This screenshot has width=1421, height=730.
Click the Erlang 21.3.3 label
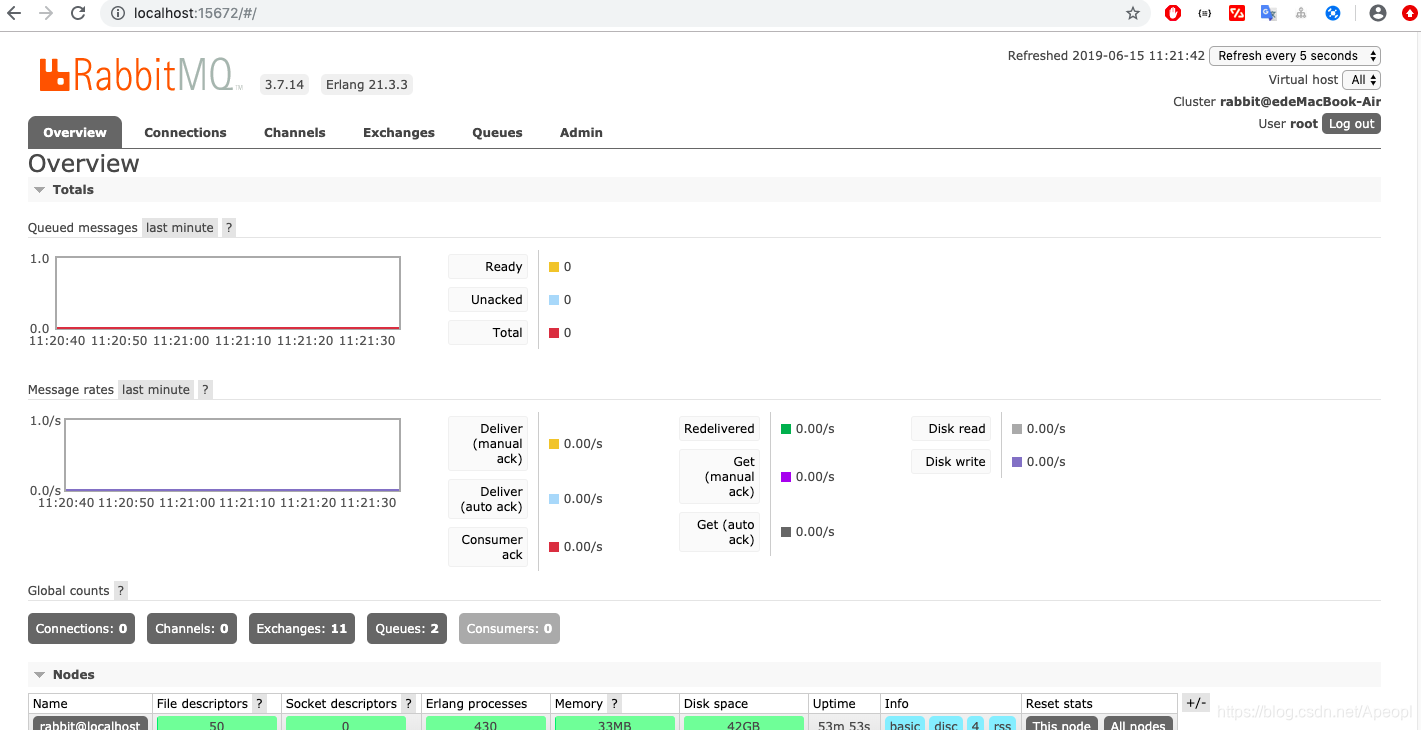pos(367,85)
